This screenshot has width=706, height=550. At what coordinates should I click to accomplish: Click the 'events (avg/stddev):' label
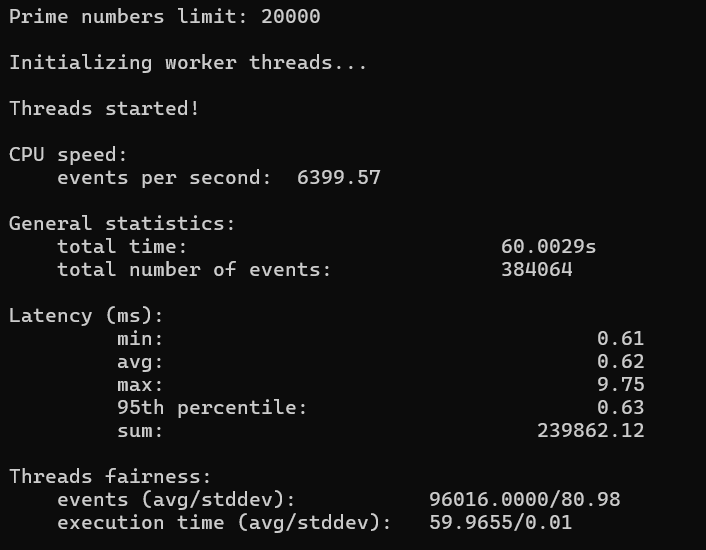click(176, 500)
